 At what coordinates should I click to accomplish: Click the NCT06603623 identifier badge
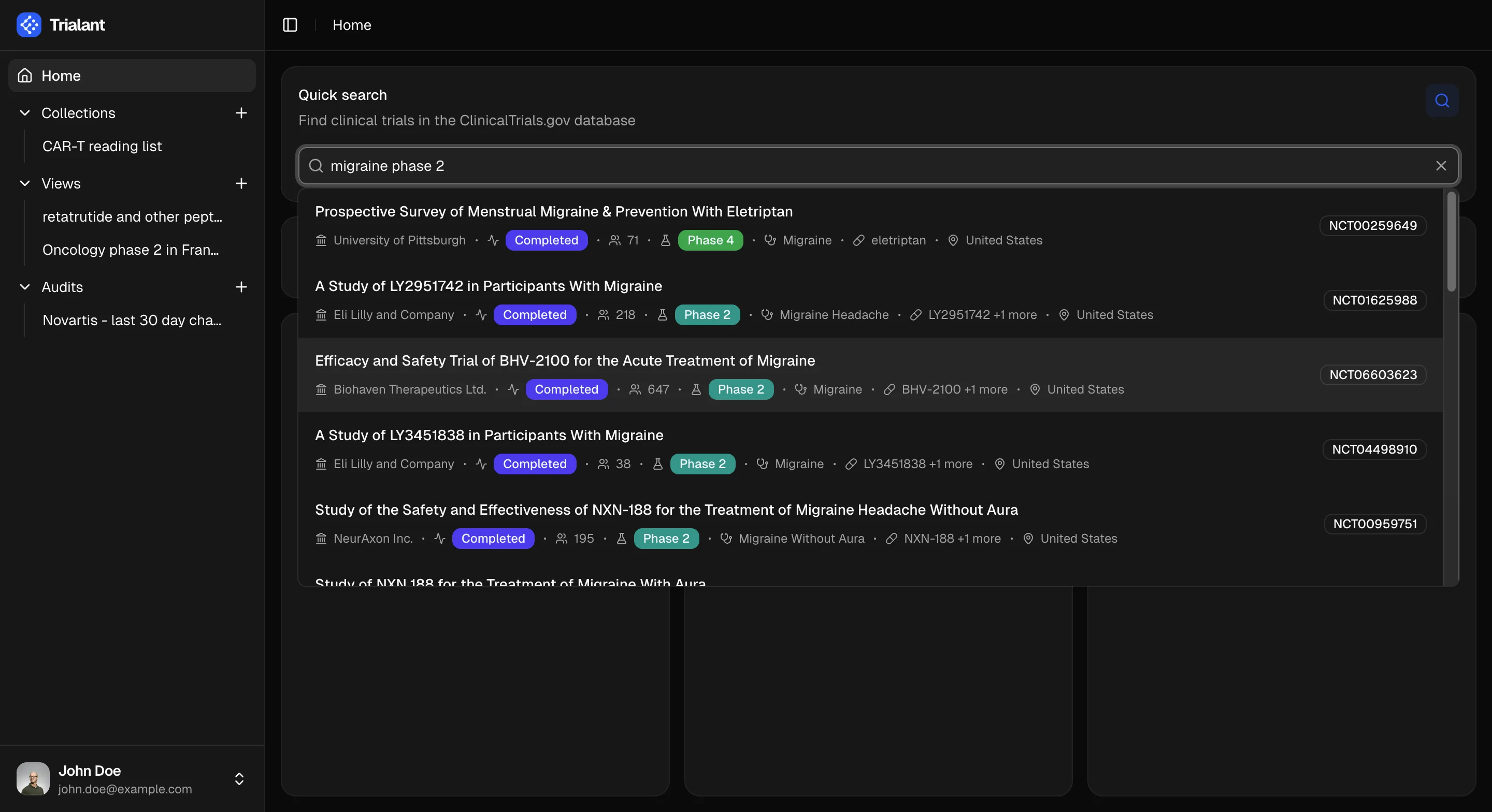1373,375
